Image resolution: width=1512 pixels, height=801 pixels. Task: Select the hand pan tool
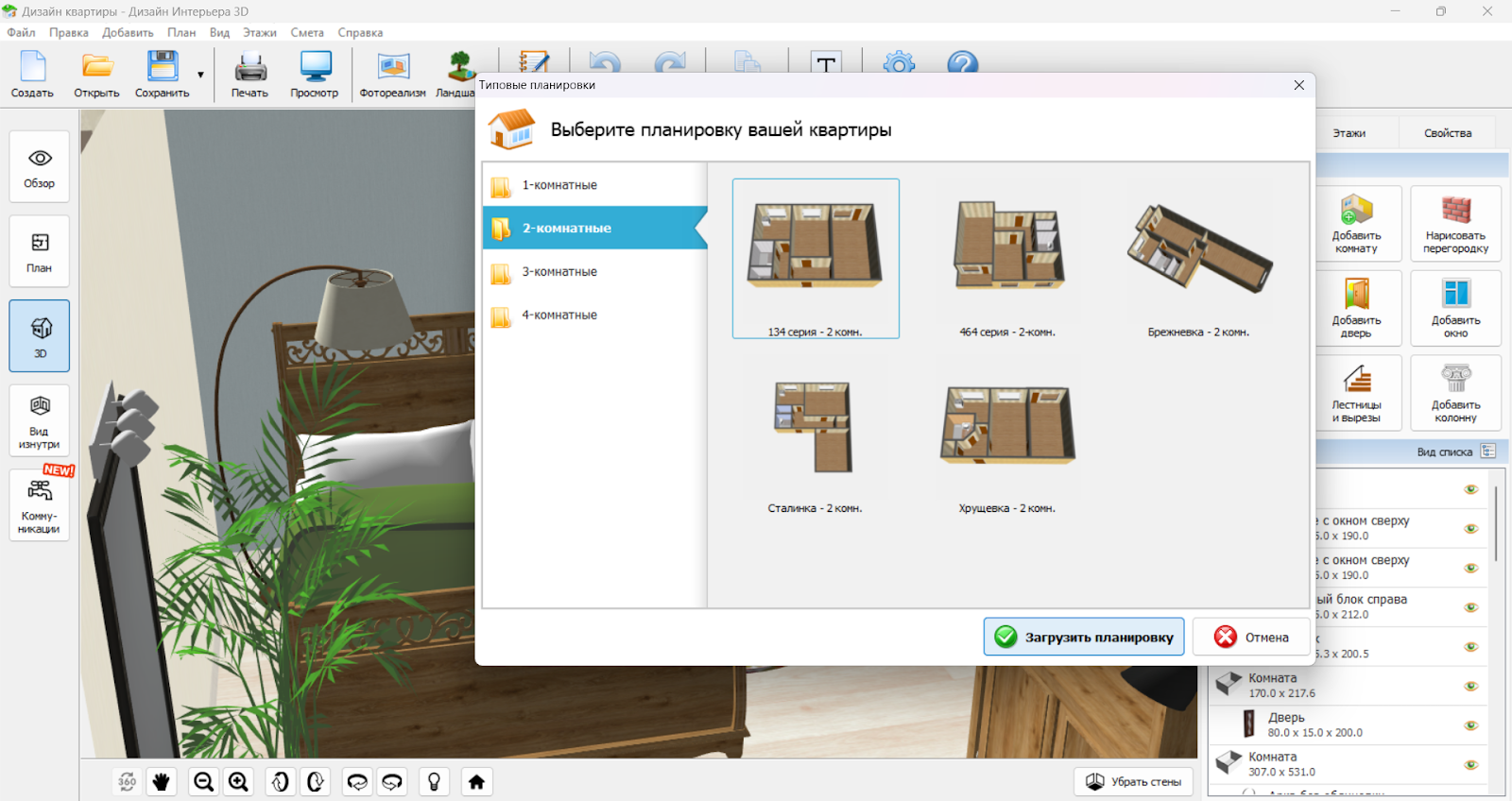click(x=162, y=782)
